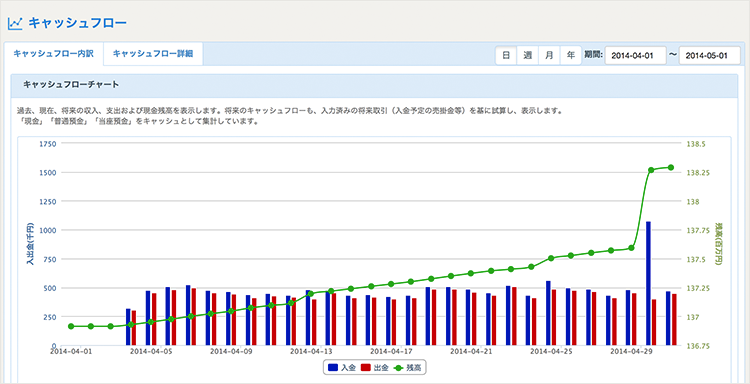Select the 年 period button
The image size is (750, 384).
pos(571,55)
